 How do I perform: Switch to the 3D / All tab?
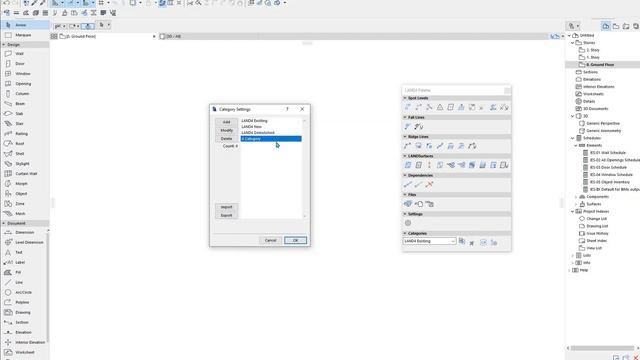pyautogui.click(x=208, y=36)
